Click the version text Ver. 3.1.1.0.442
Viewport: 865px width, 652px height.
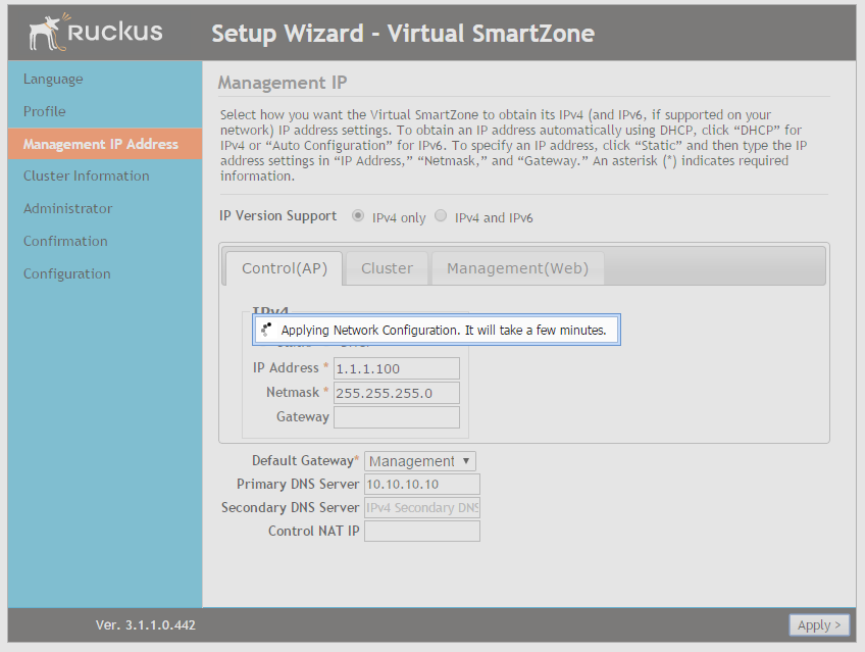click(146, 625)
